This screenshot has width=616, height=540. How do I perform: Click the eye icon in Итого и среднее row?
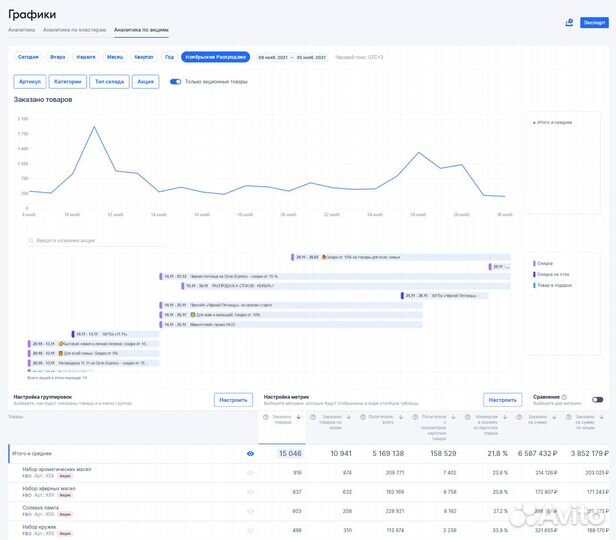click(x=250, y=453)
